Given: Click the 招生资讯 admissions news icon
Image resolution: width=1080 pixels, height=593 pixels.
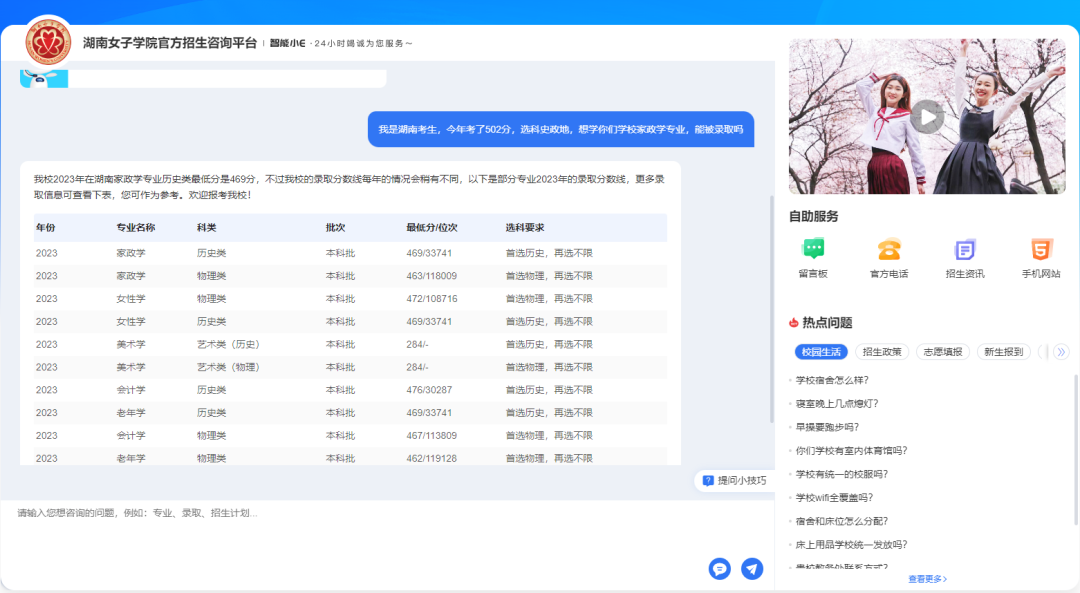Looking at the screenshot, I should point(965,250).
